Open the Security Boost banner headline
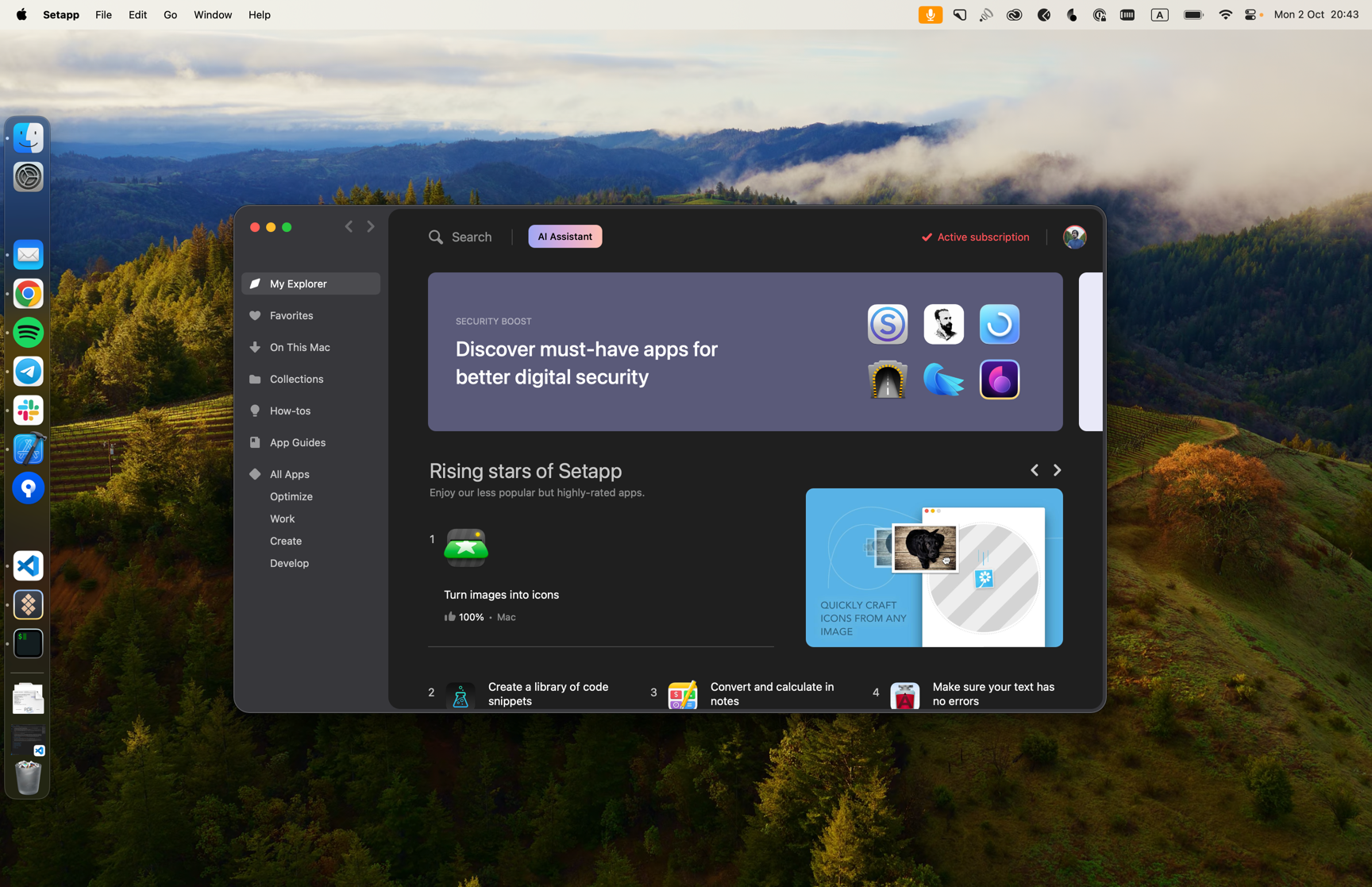This screenshot has height=887, width=1372. point(587,363)
